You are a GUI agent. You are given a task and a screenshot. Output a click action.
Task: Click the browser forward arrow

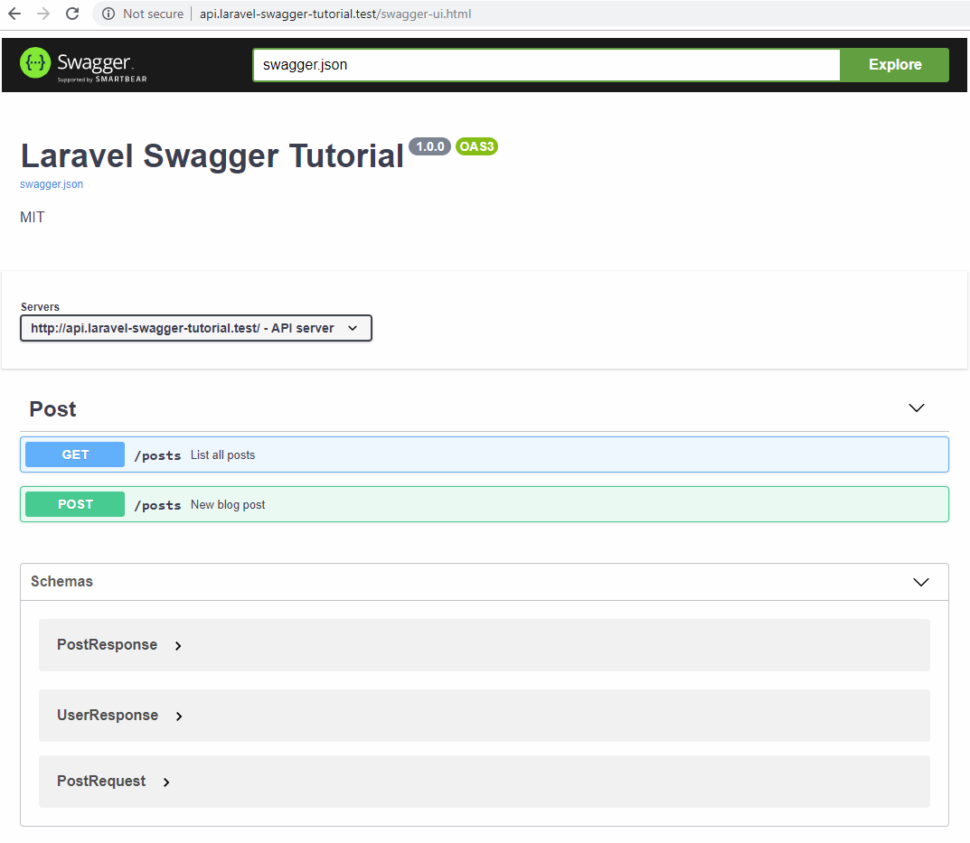coord(43,14)
